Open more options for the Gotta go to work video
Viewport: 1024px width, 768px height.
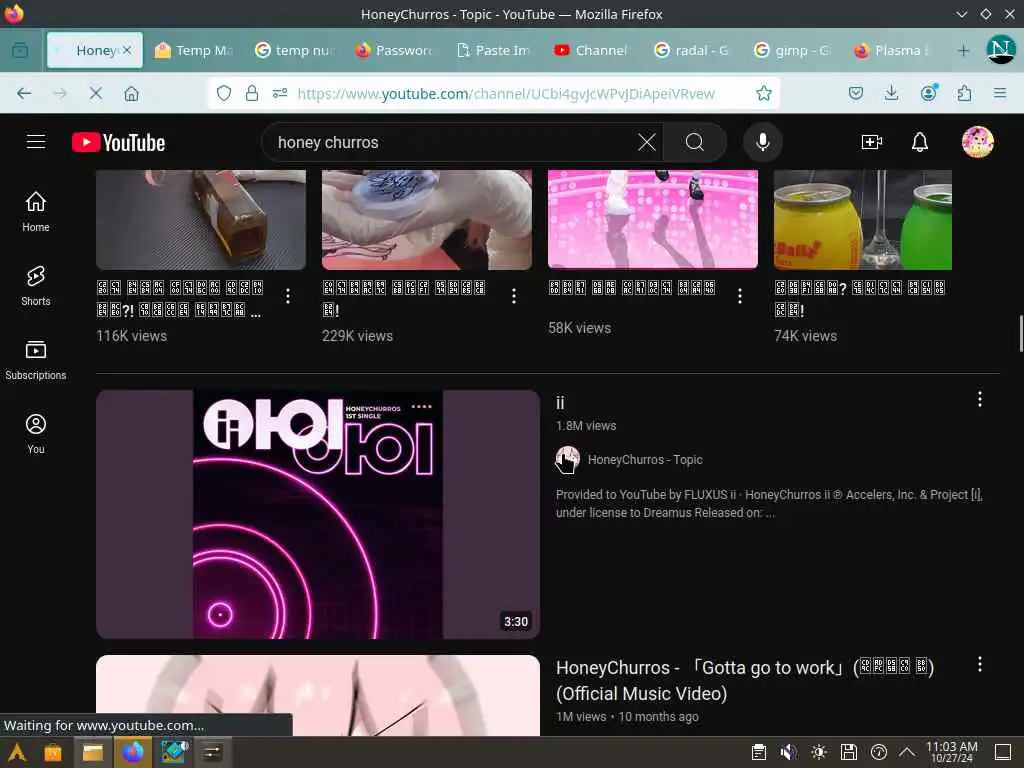click(x=980, y=664)
